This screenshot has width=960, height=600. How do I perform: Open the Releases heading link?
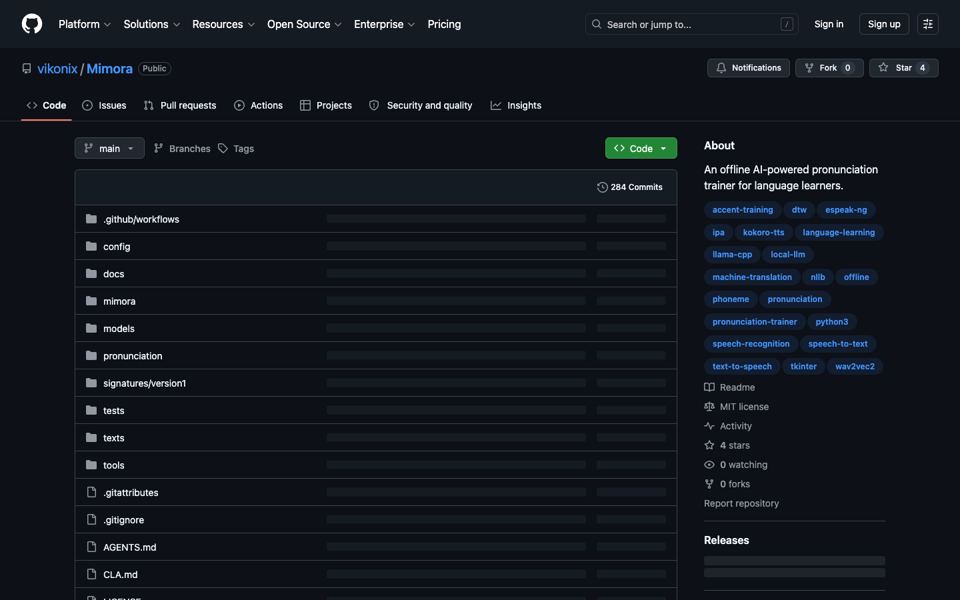coord(726,540)
